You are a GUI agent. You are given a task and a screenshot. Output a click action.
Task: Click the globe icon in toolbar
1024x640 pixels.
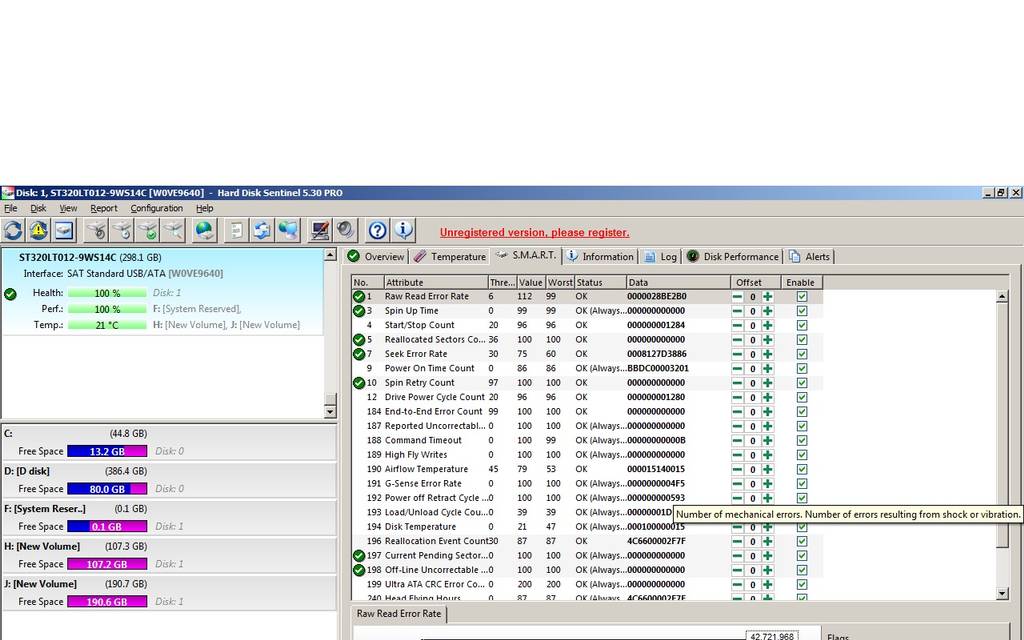(204, 231)
